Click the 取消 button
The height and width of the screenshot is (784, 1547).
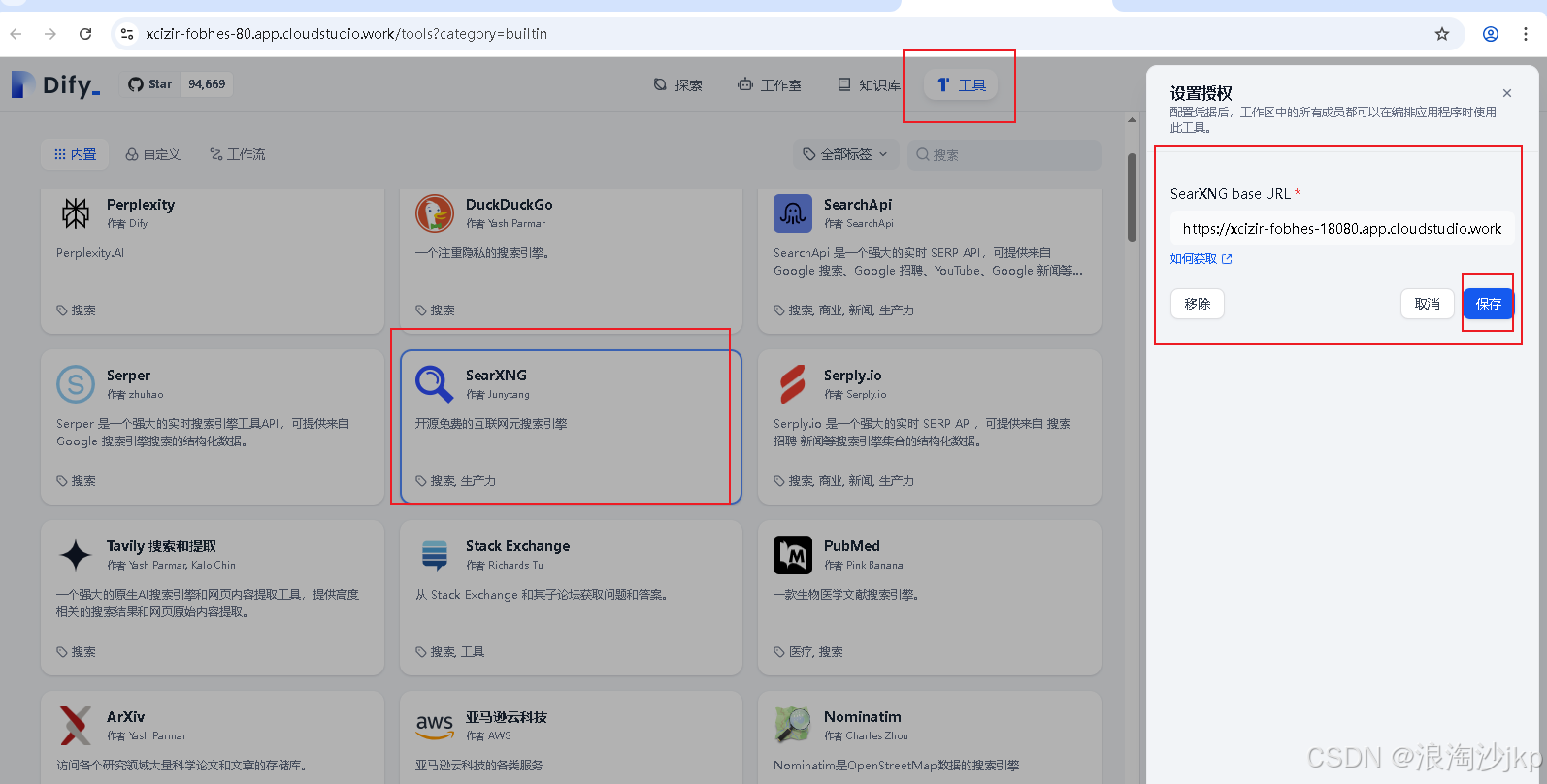click(1427, 304)
